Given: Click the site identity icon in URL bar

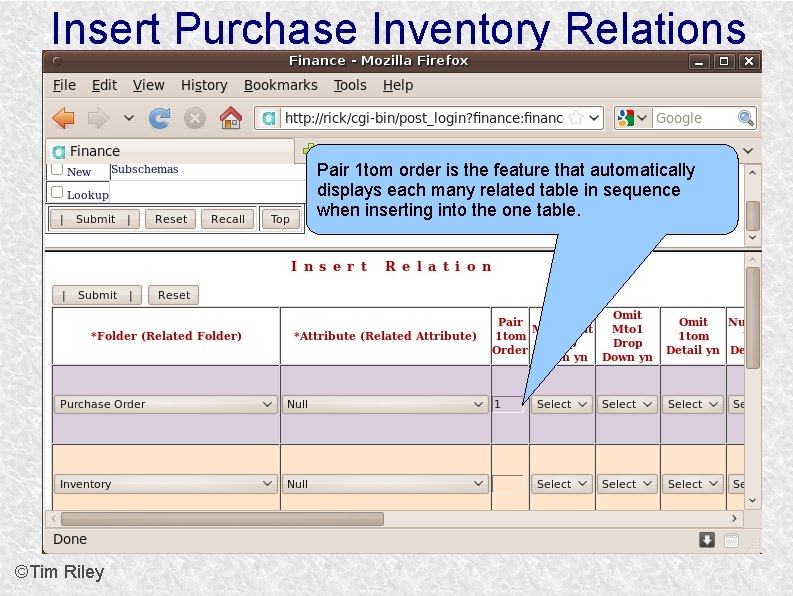Looking at the screenshot, I should tap(269, 118).
